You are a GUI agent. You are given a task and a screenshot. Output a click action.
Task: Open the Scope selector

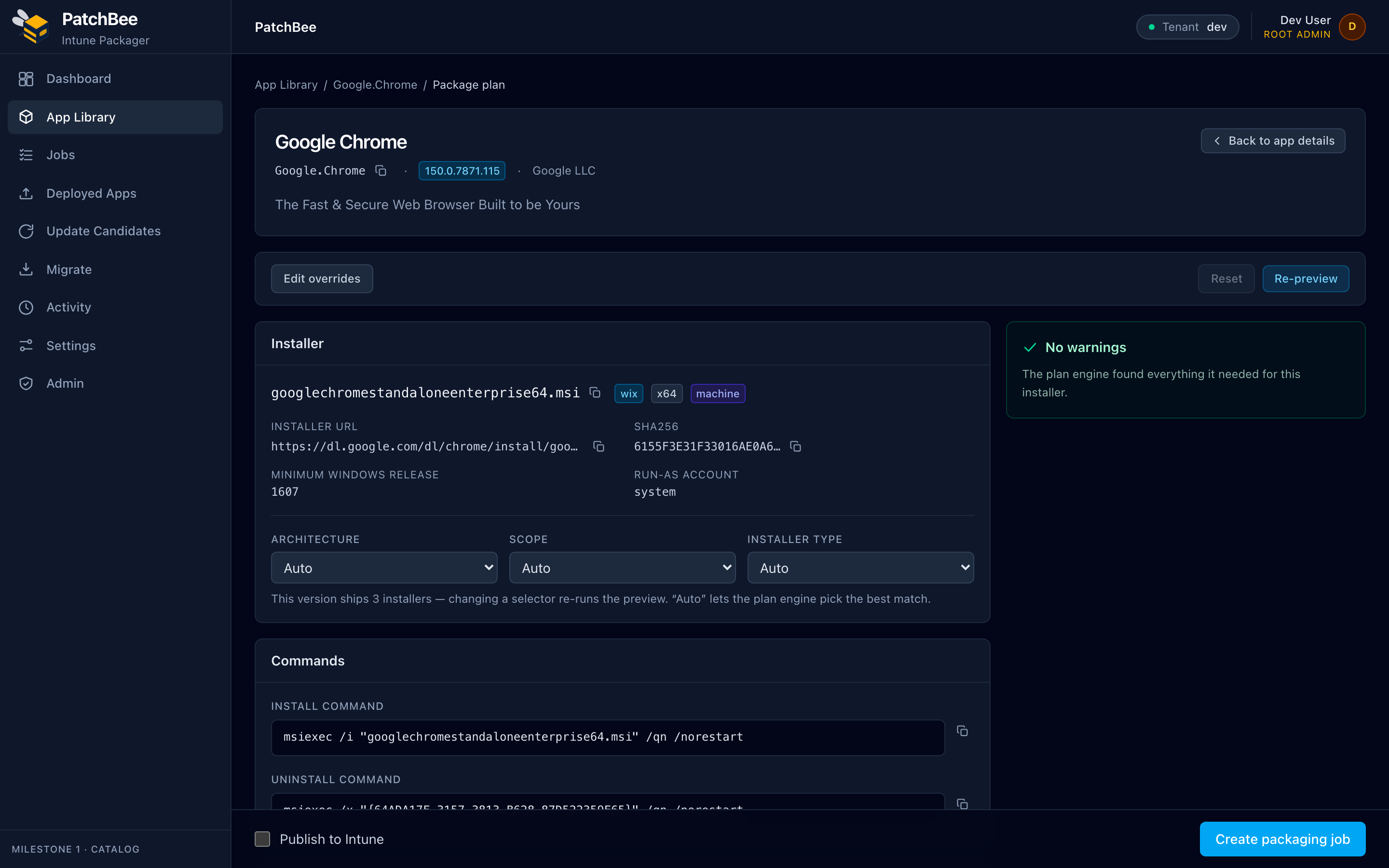click(x=622, y=568)
